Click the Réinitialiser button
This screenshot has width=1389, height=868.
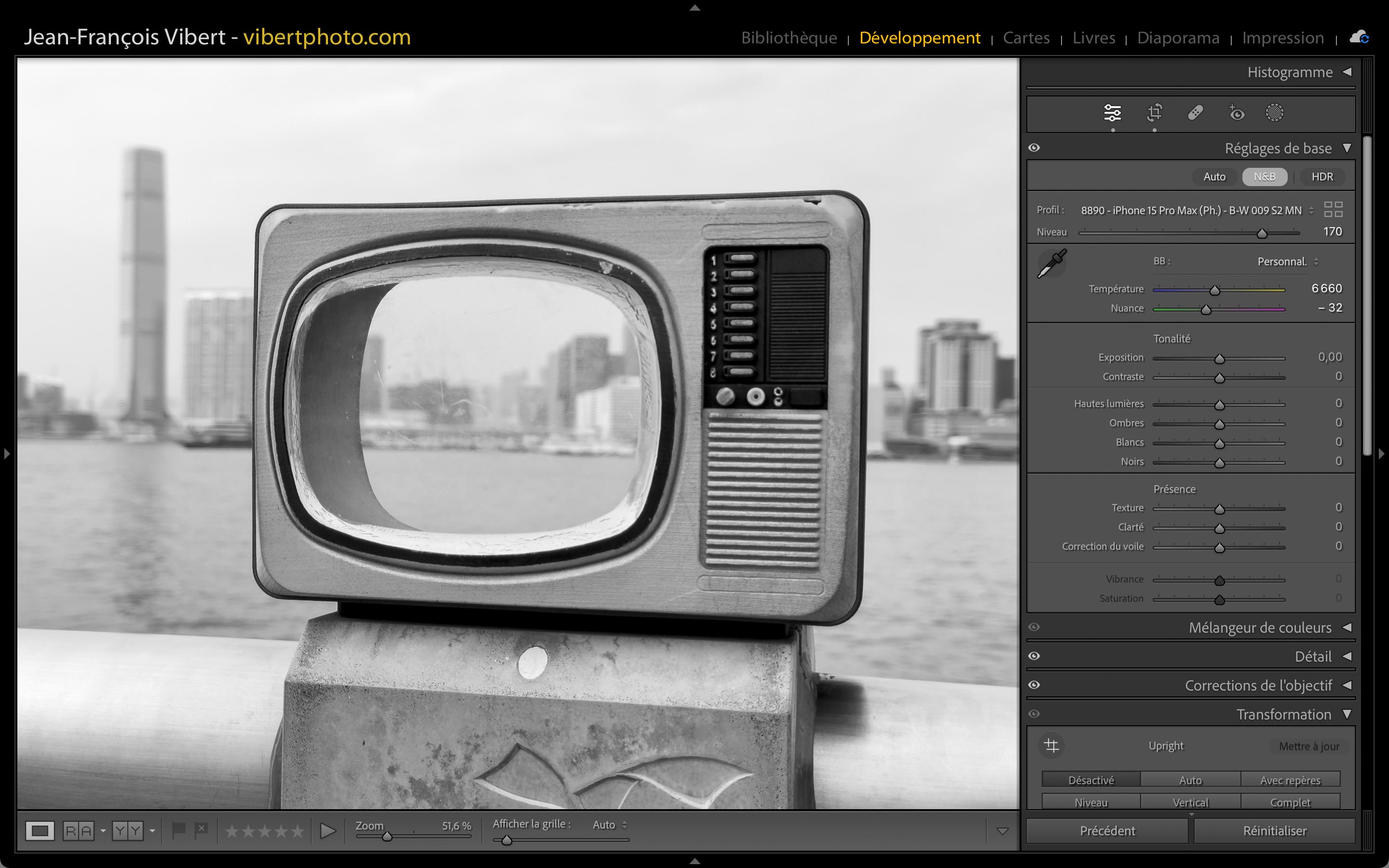point(1274,831)
